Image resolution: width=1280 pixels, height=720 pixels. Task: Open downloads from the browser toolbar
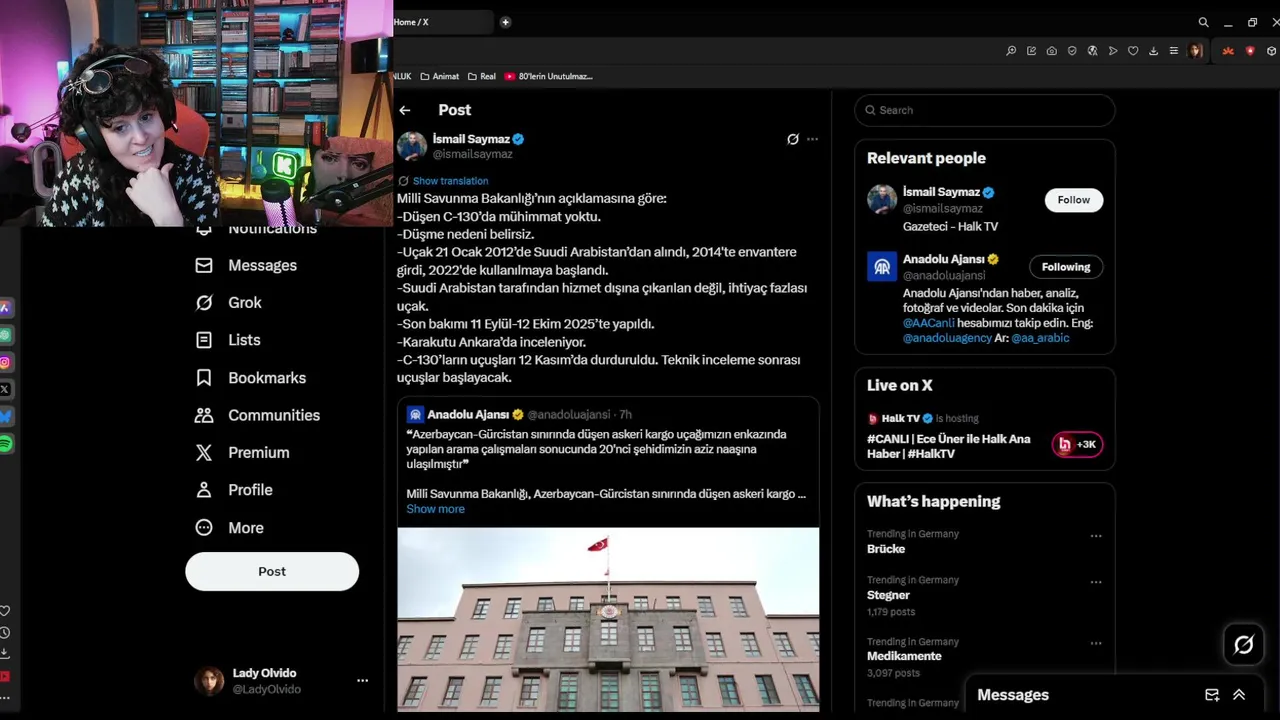click(x=1153, y=51)
